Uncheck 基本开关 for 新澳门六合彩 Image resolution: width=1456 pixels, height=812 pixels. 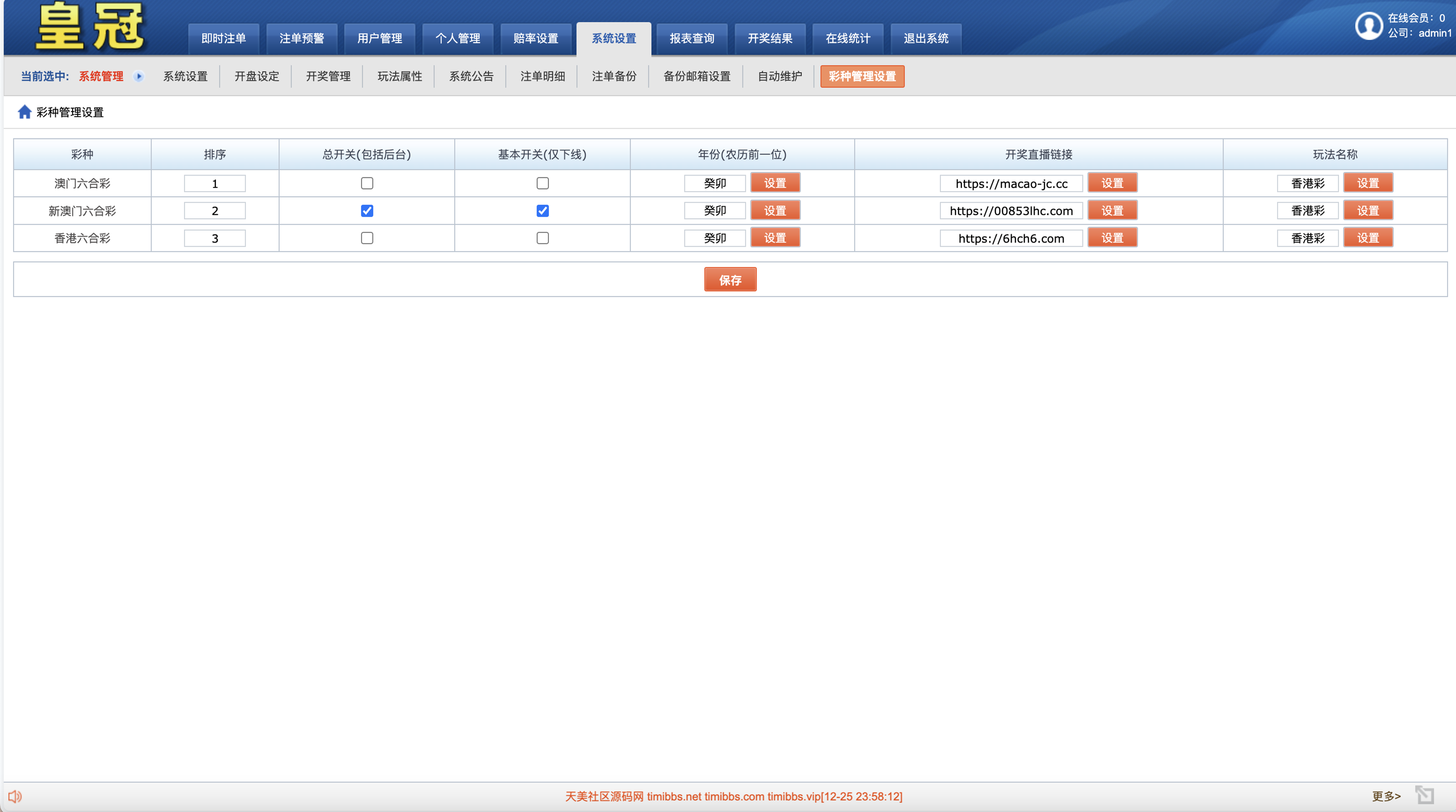click(x=542, y=211)
